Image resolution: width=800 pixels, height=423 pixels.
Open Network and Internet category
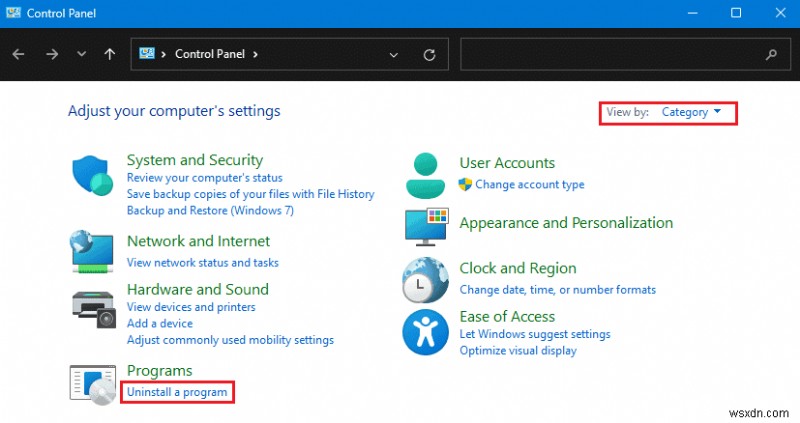point(198,241)
